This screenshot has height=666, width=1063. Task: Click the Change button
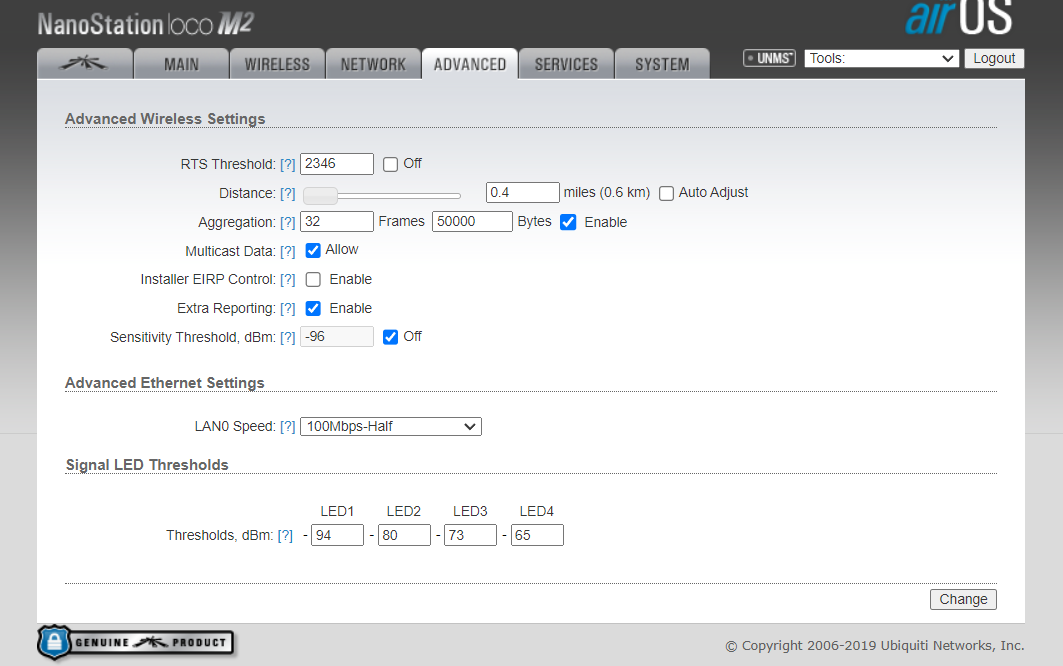pos(963,600)
